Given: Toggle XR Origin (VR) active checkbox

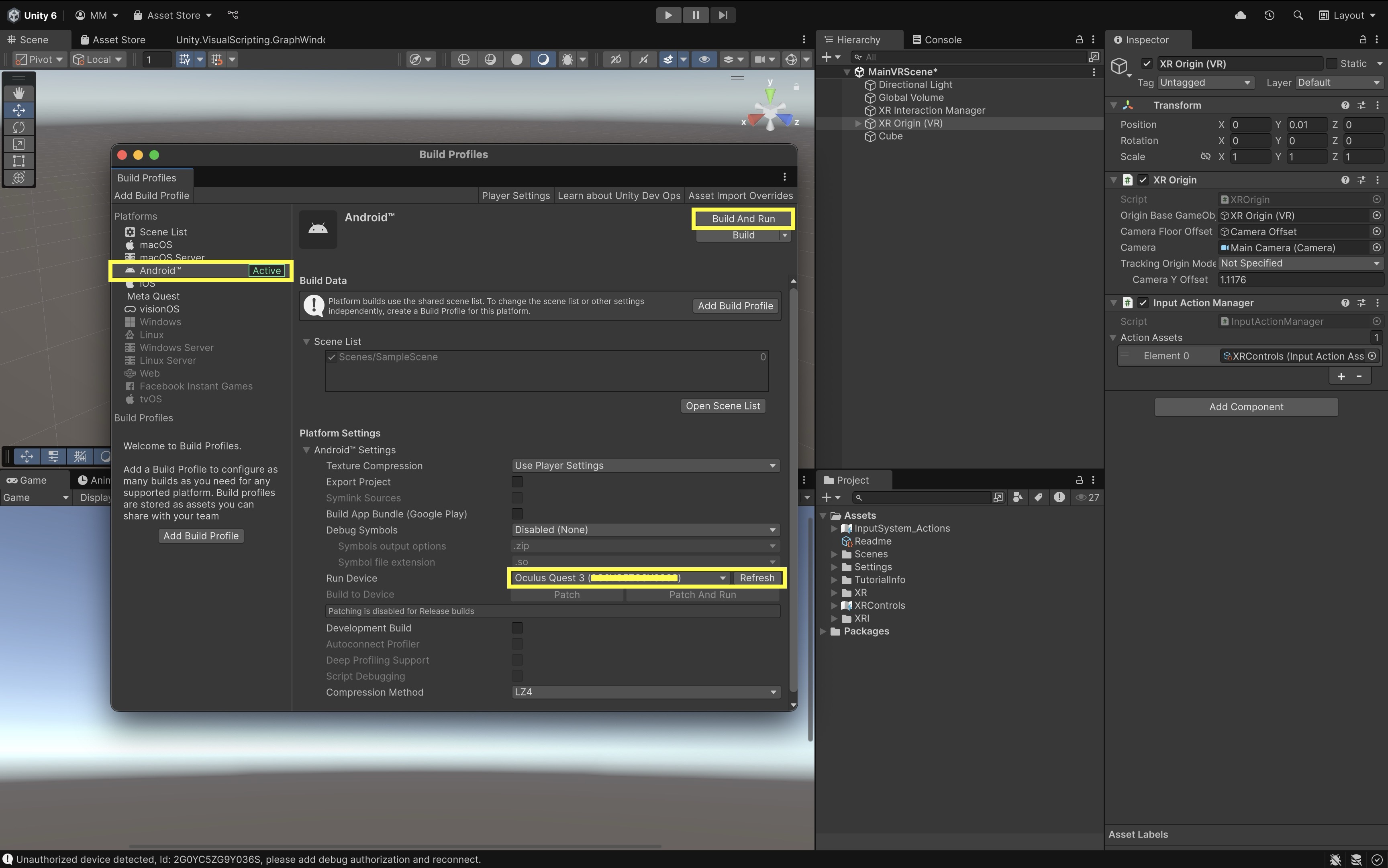Looking at the screenshot, I should 1147,64.
